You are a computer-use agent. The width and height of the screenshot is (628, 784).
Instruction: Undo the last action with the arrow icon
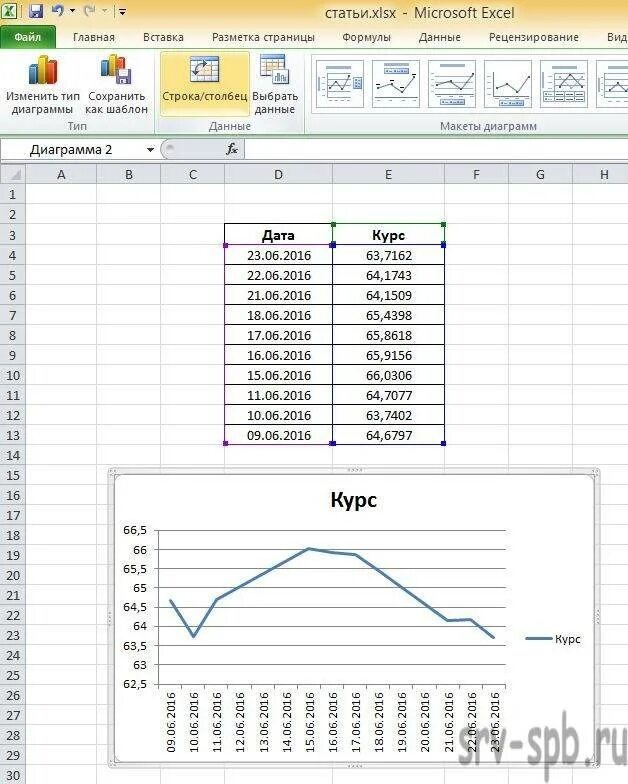[58, 10]
